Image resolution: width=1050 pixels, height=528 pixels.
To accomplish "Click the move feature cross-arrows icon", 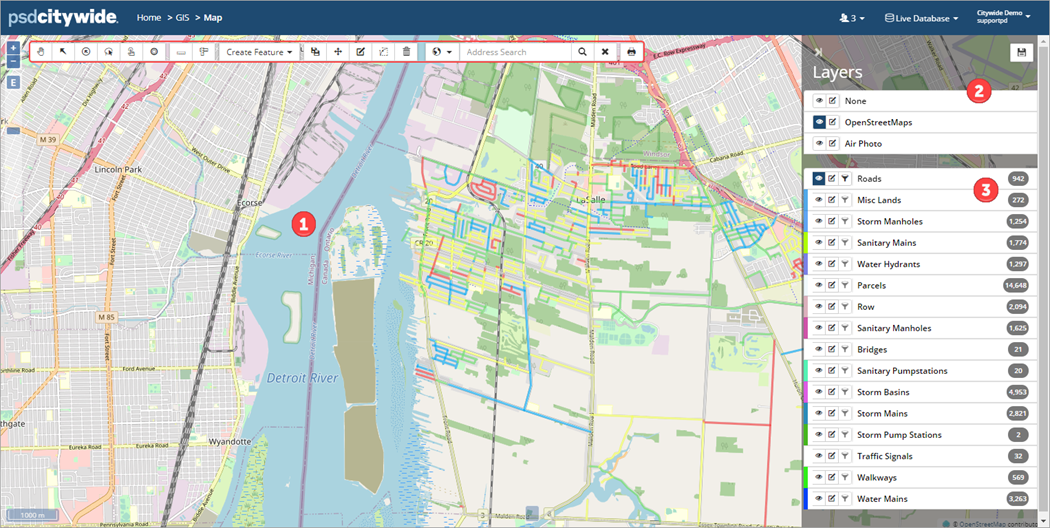I will [x=338, y=52].
